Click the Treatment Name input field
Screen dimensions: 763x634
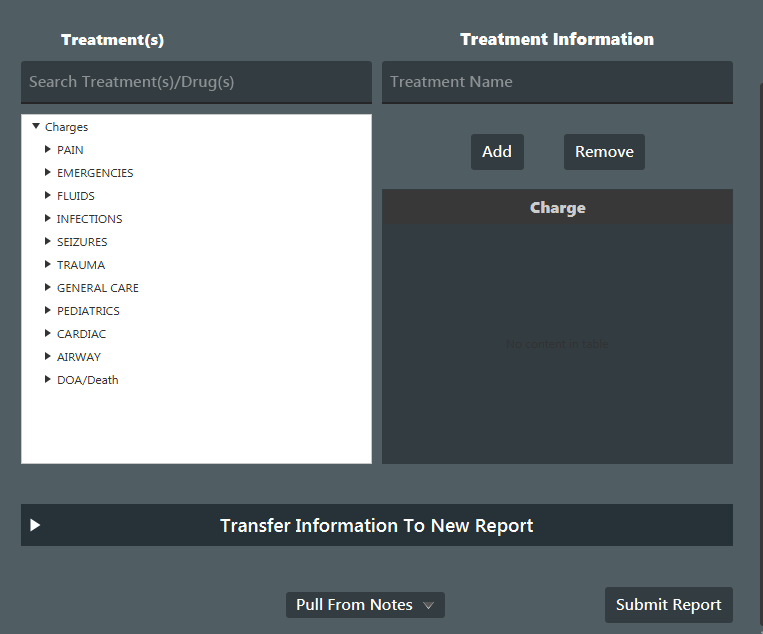point(557,82)
